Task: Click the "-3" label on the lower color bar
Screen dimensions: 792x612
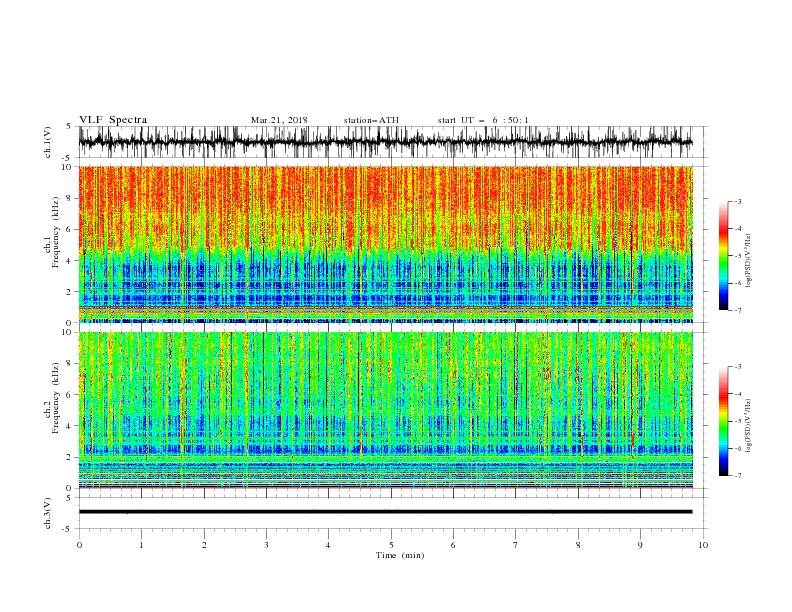Action: click(738, 367)
